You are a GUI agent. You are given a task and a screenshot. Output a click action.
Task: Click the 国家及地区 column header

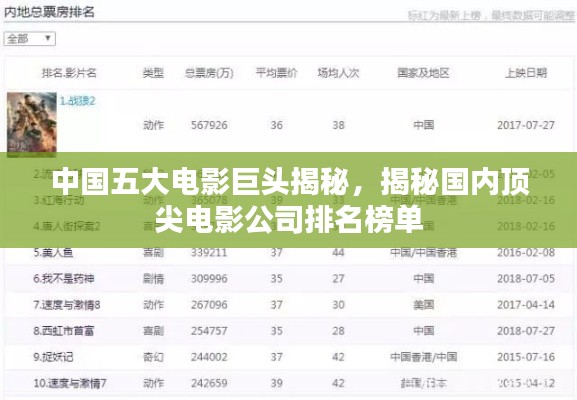click(423, 73)
